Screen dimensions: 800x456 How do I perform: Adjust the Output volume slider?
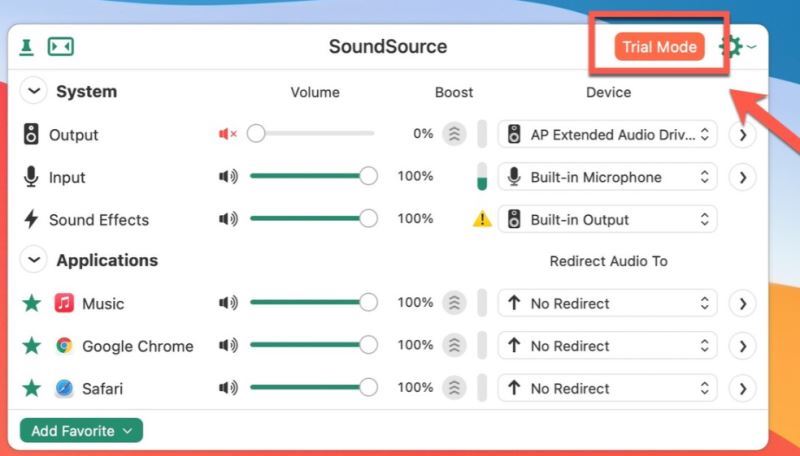coord(311,134)
